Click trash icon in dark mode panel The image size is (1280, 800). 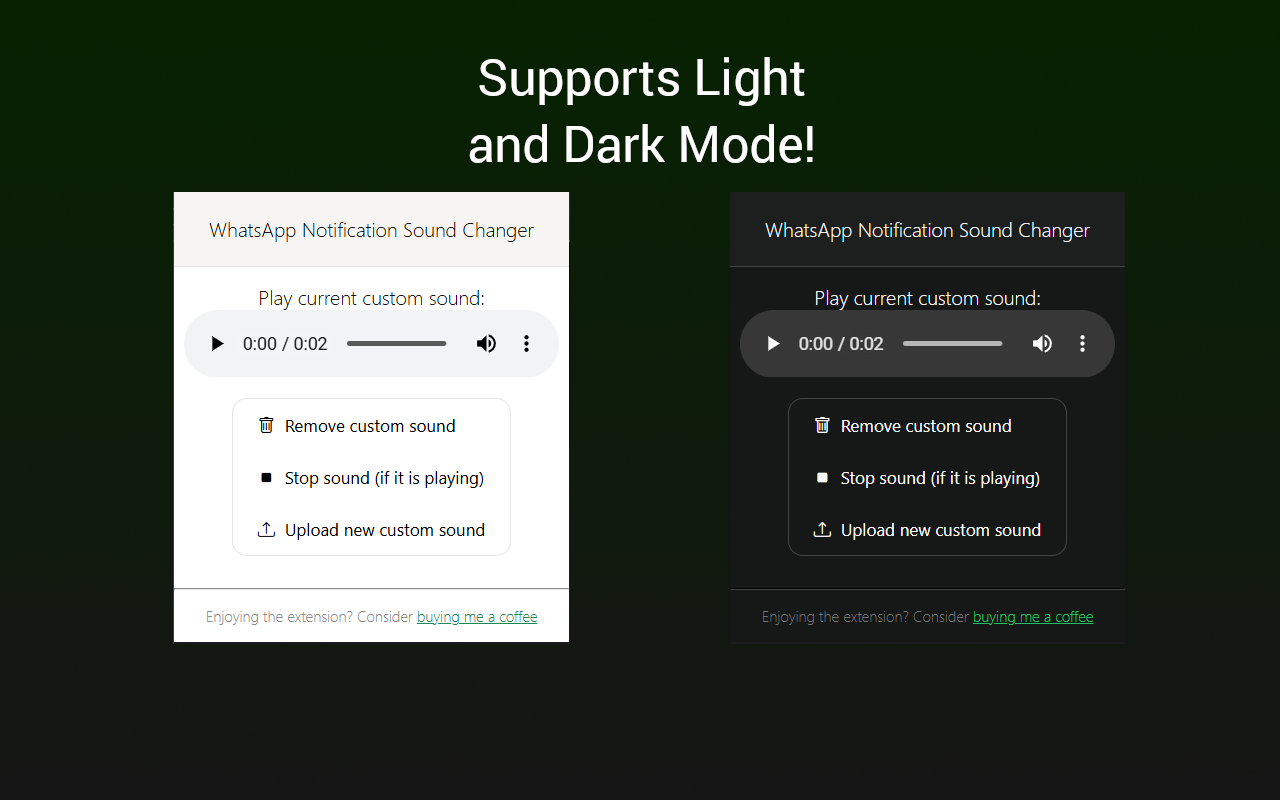822,425
